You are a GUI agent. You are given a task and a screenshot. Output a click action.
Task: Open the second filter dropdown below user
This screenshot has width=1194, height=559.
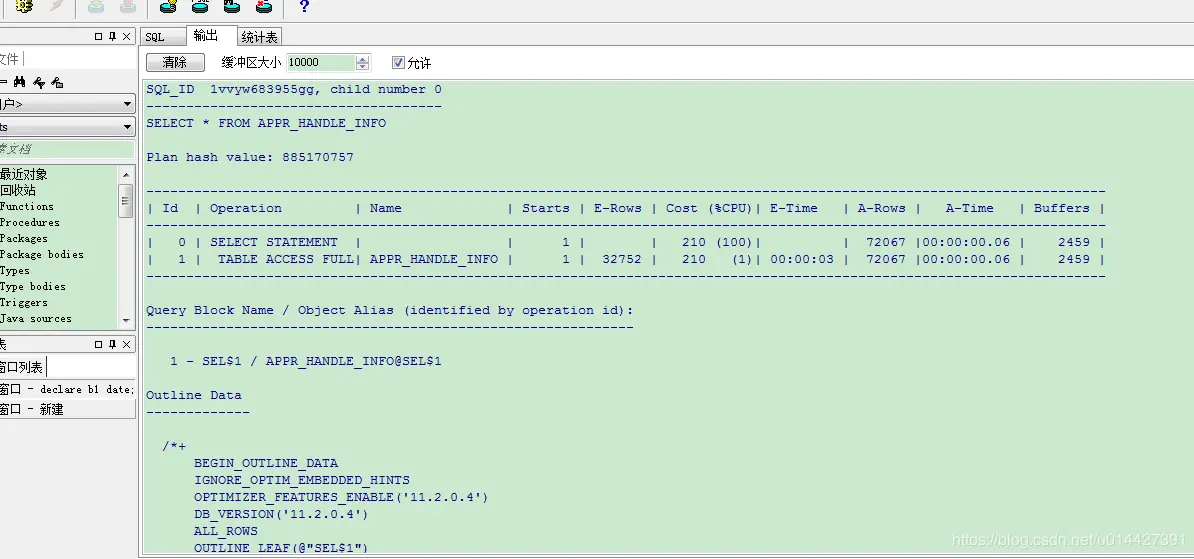coord(127,127)
